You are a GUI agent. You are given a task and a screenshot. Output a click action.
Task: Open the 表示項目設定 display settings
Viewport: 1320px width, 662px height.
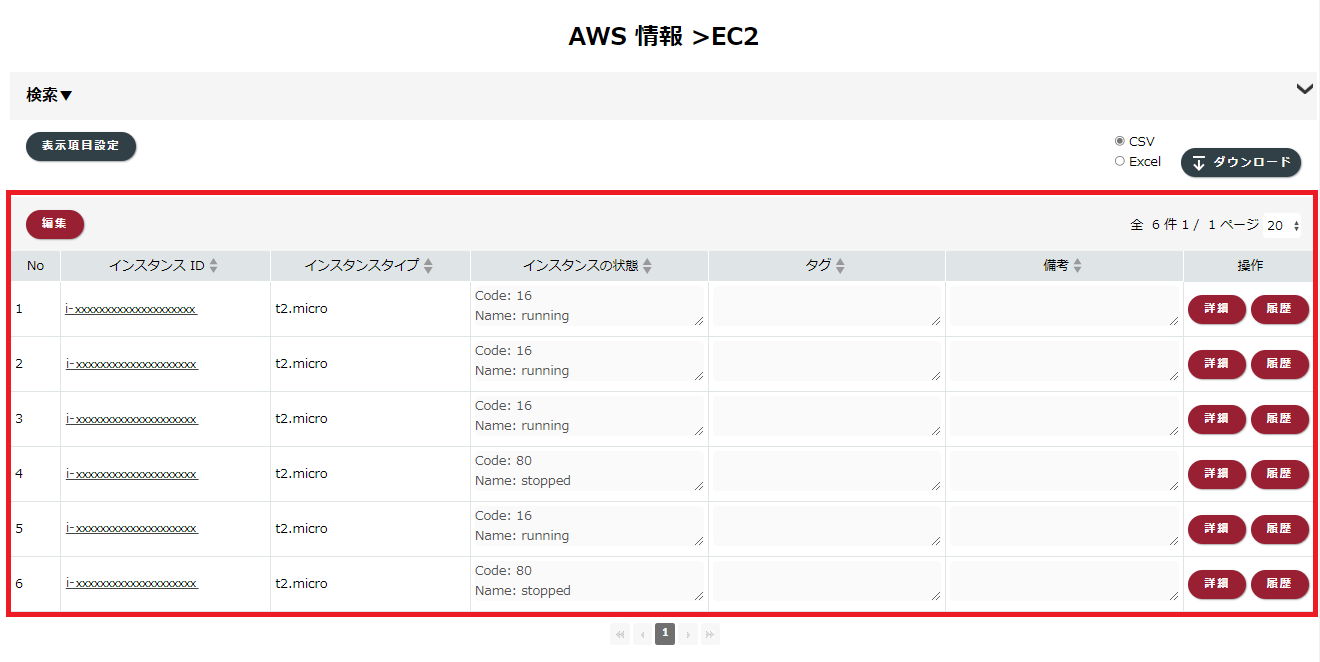(x=81, y=146)
